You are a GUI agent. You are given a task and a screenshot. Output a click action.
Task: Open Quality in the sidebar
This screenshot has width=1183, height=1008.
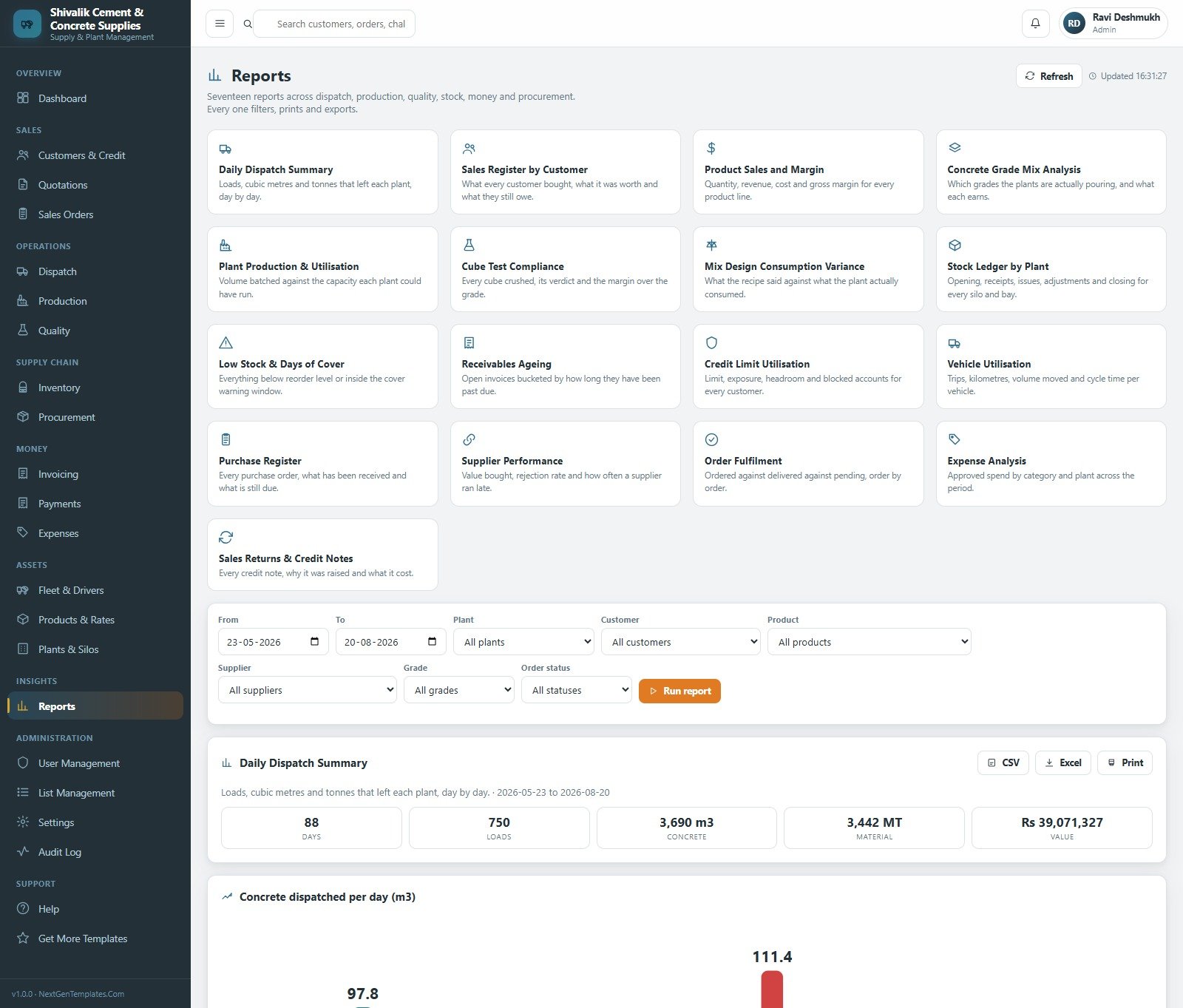pos(95,331)
